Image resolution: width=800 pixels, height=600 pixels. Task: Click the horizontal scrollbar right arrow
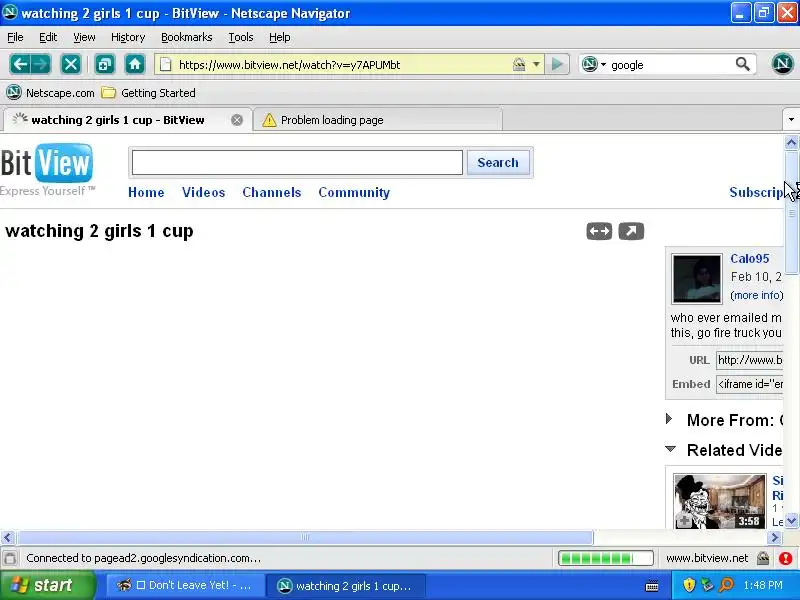coord(774,537)
